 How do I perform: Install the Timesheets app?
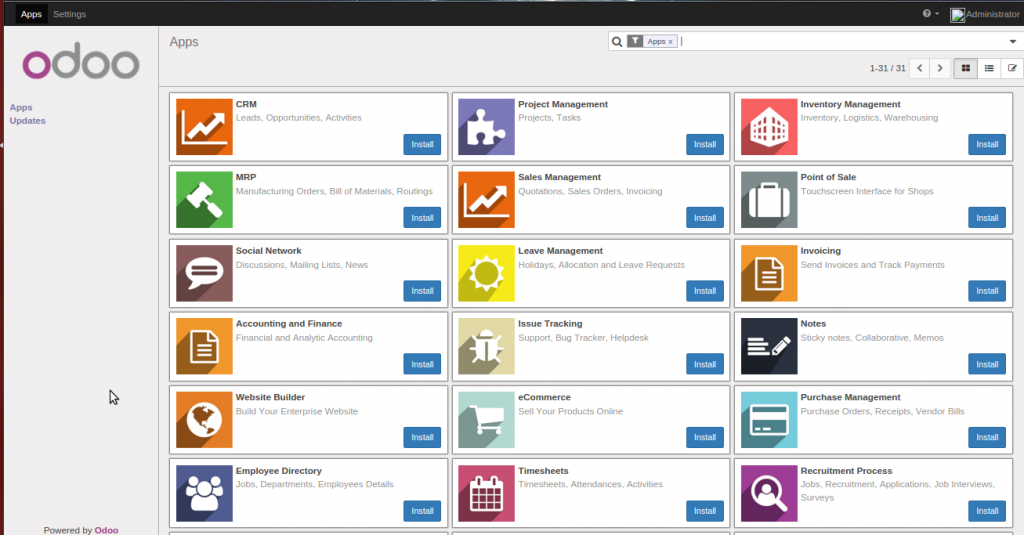705,511
